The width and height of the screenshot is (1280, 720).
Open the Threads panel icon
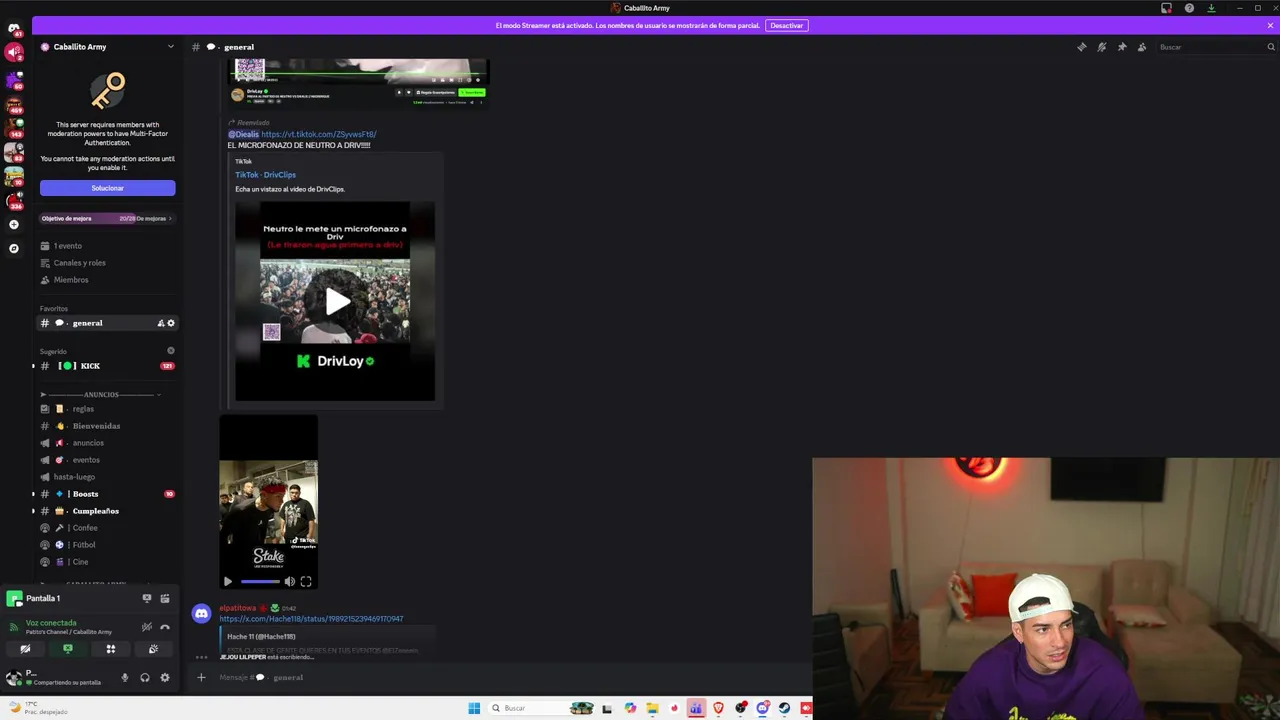(x=1081, y=47)
